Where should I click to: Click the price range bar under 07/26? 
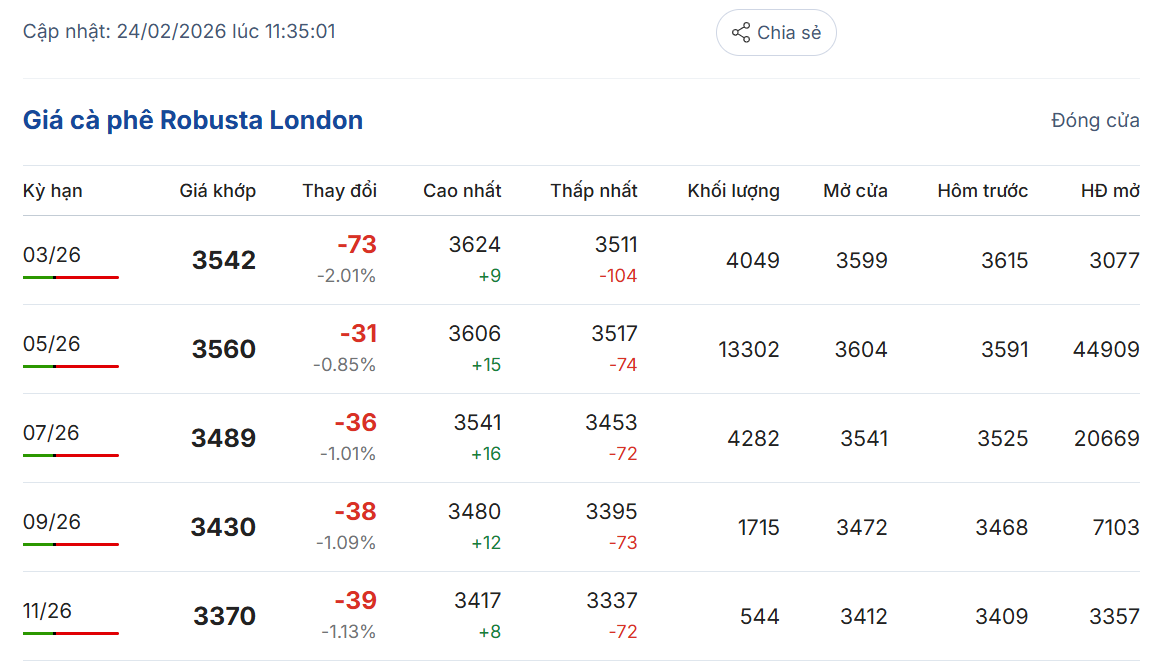pyautogui.click(x=71, y=455)
